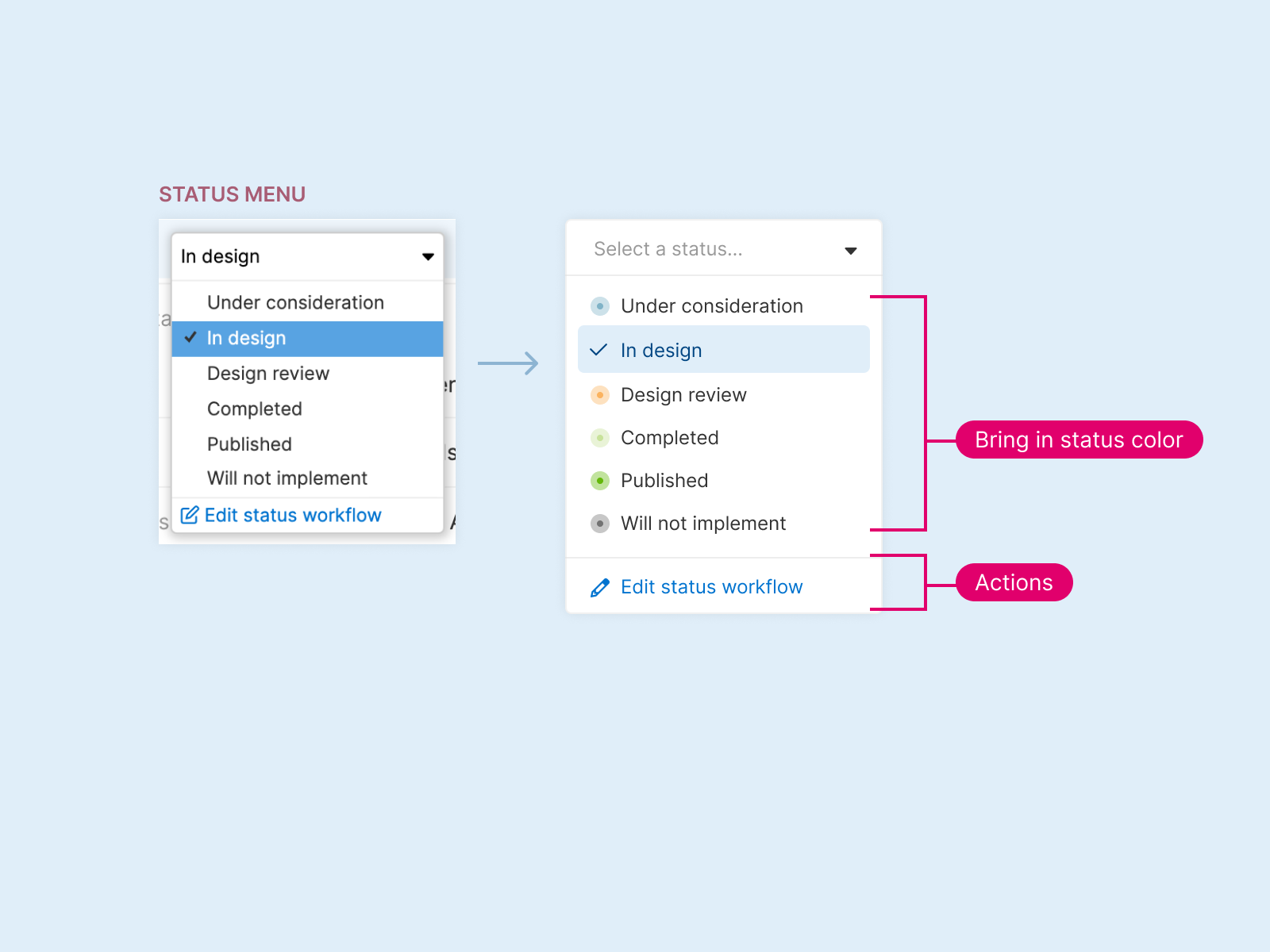Expand the Select a status dropdown caret

click(x=851, y=251)
